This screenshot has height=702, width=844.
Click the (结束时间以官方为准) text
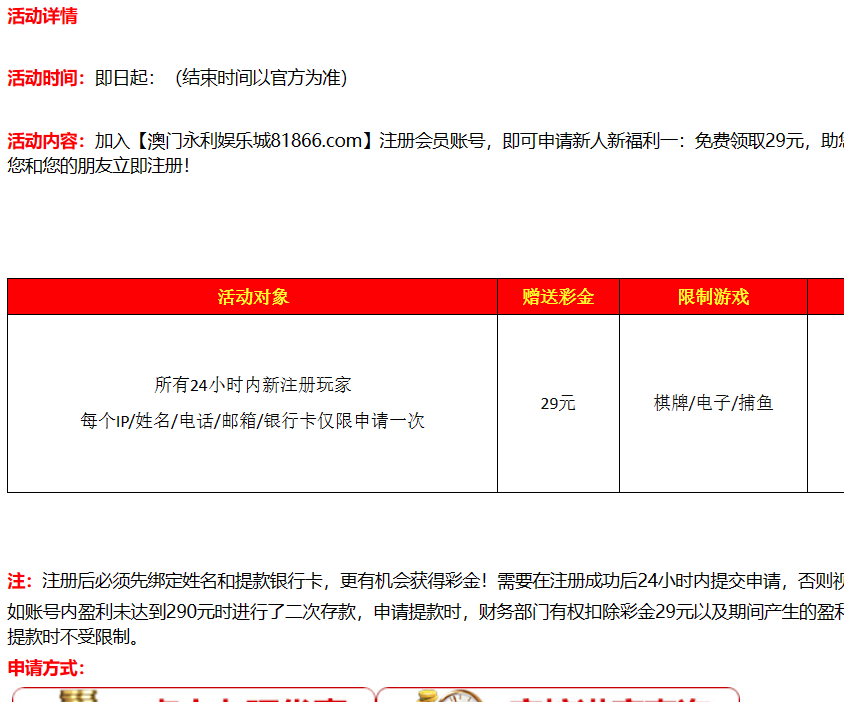(x=261, y=78)
